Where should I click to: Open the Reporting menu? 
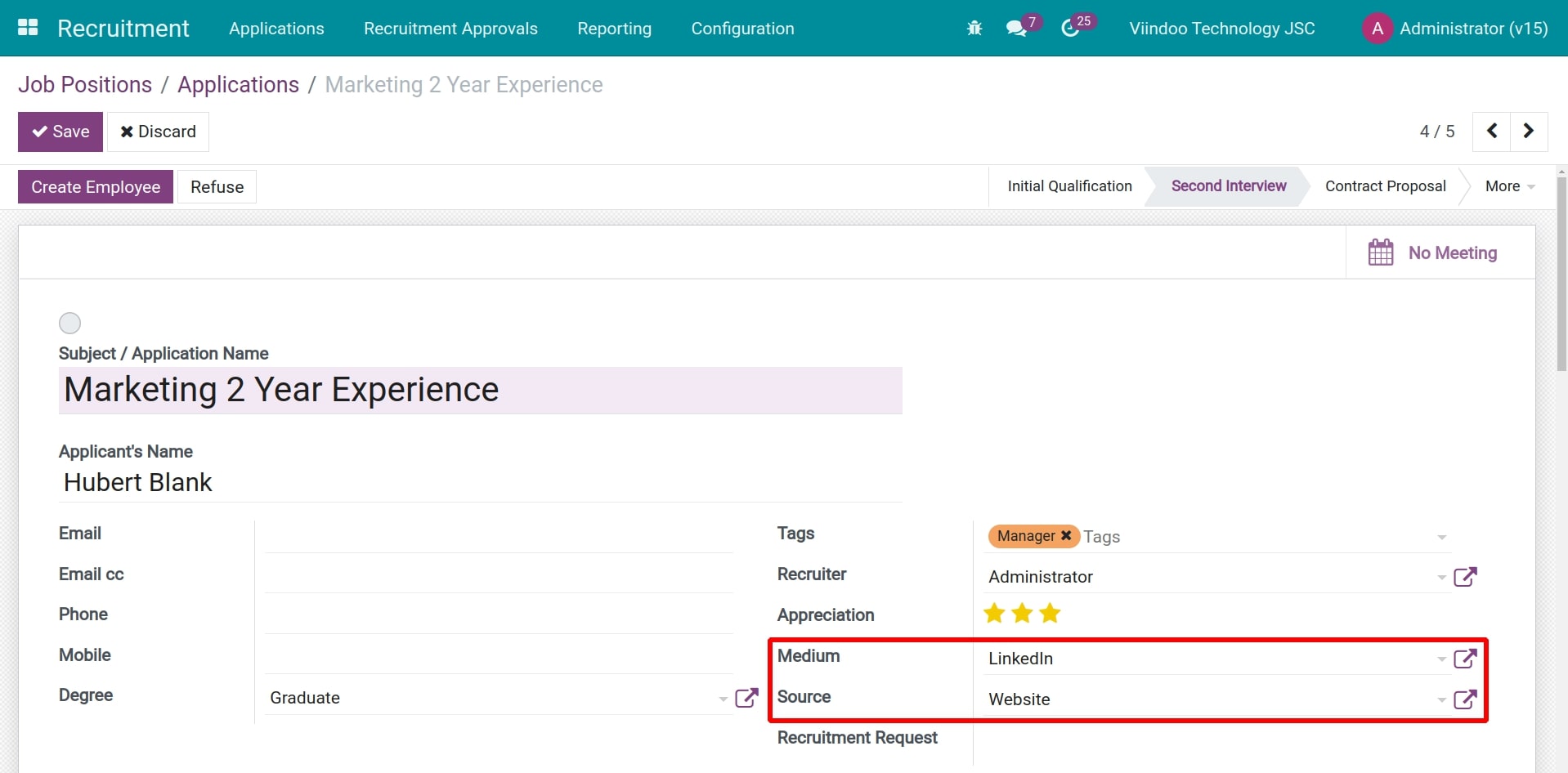(614, 28)
